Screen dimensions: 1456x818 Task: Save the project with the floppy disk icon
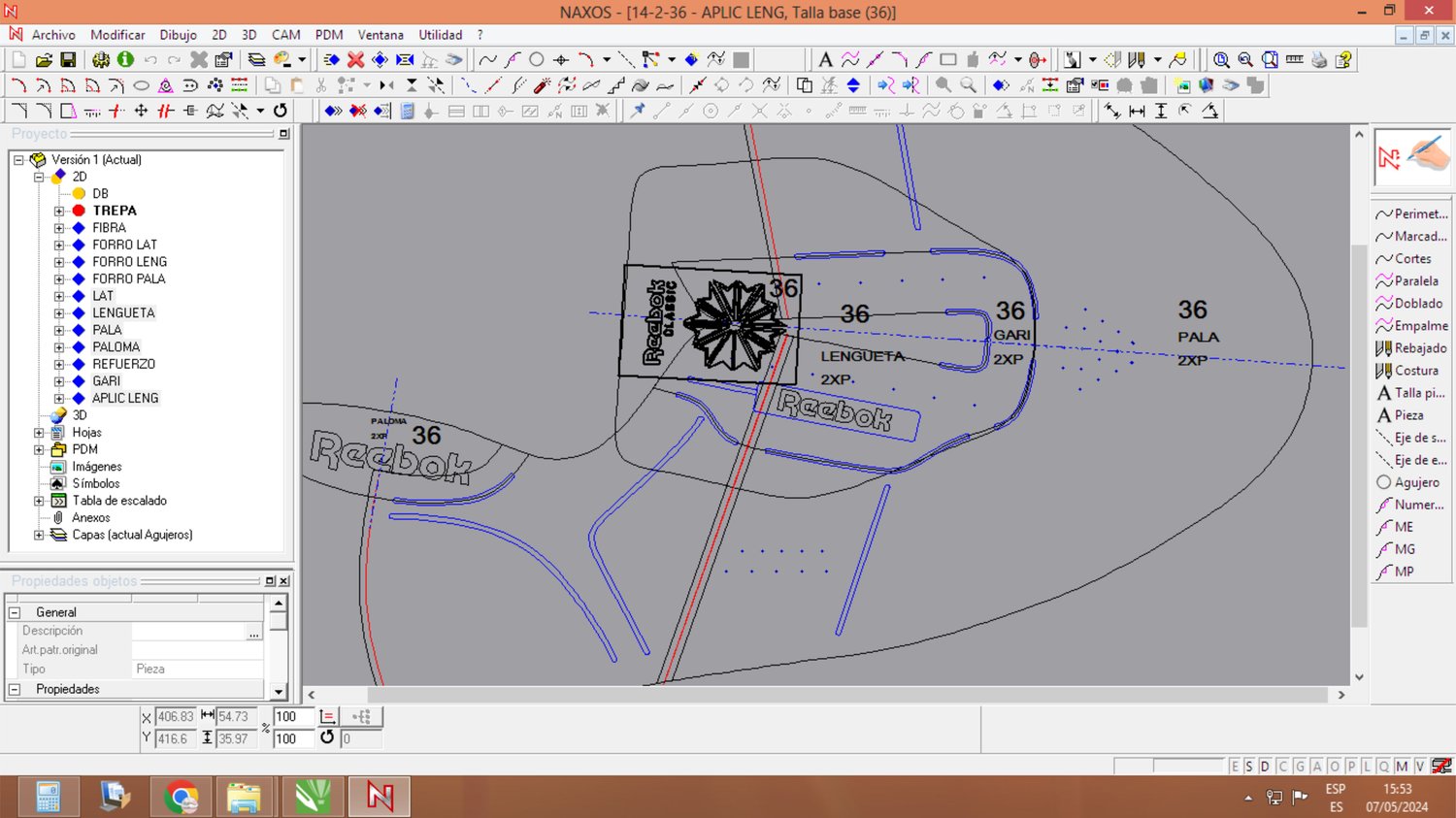[x=68, y=60]
